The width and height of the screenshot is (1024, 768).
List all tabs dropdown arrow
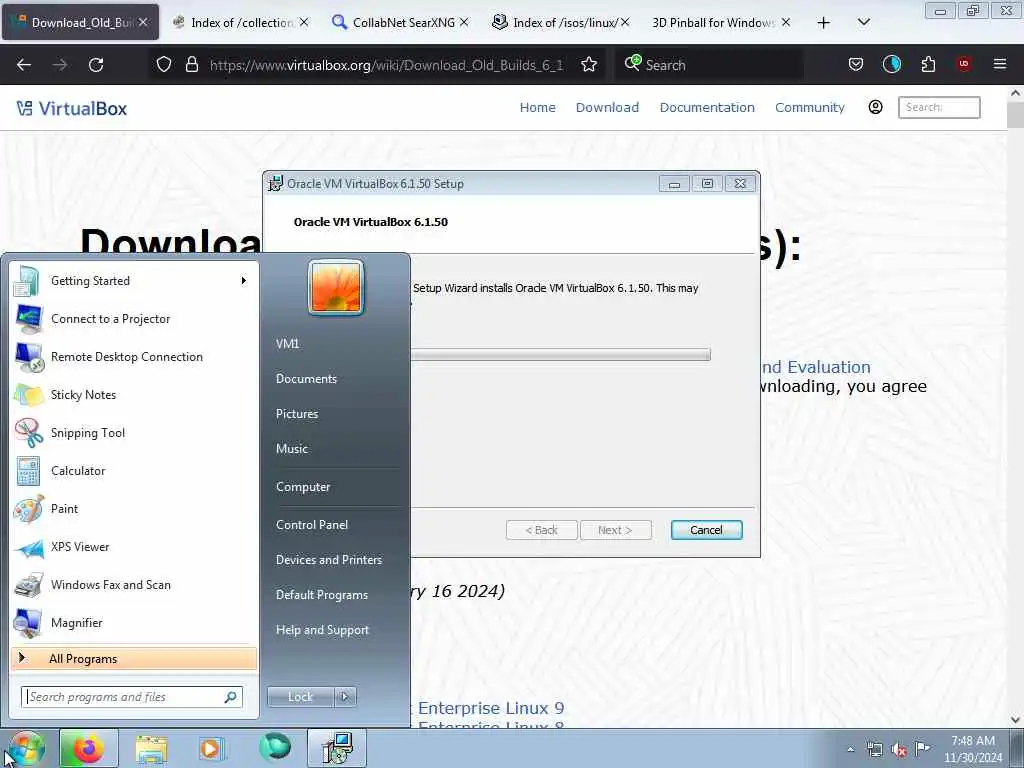point(864,22)
